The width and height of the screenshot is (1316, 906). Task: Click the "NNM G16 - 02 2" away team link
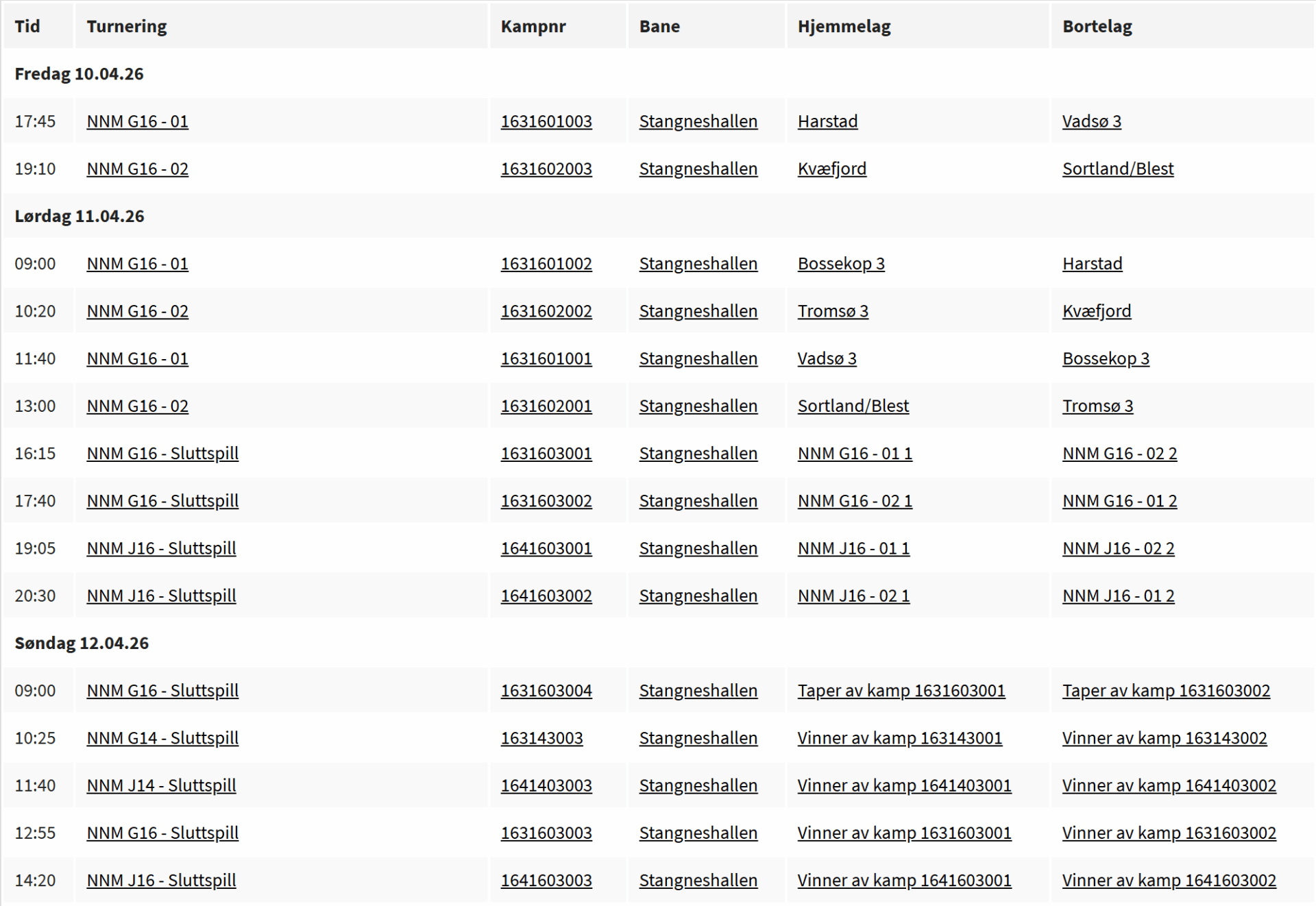click(x=1119, y=454)
